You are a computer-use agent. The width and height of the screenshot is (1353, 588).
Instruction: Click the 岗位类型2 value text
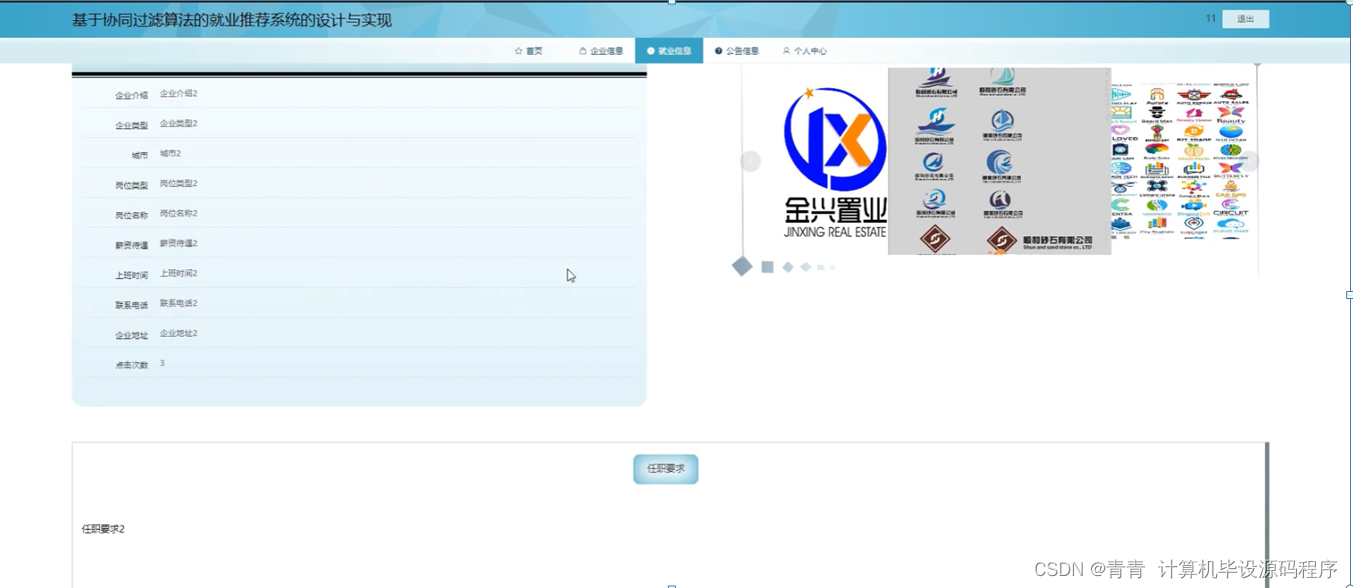tap(179, 184)
